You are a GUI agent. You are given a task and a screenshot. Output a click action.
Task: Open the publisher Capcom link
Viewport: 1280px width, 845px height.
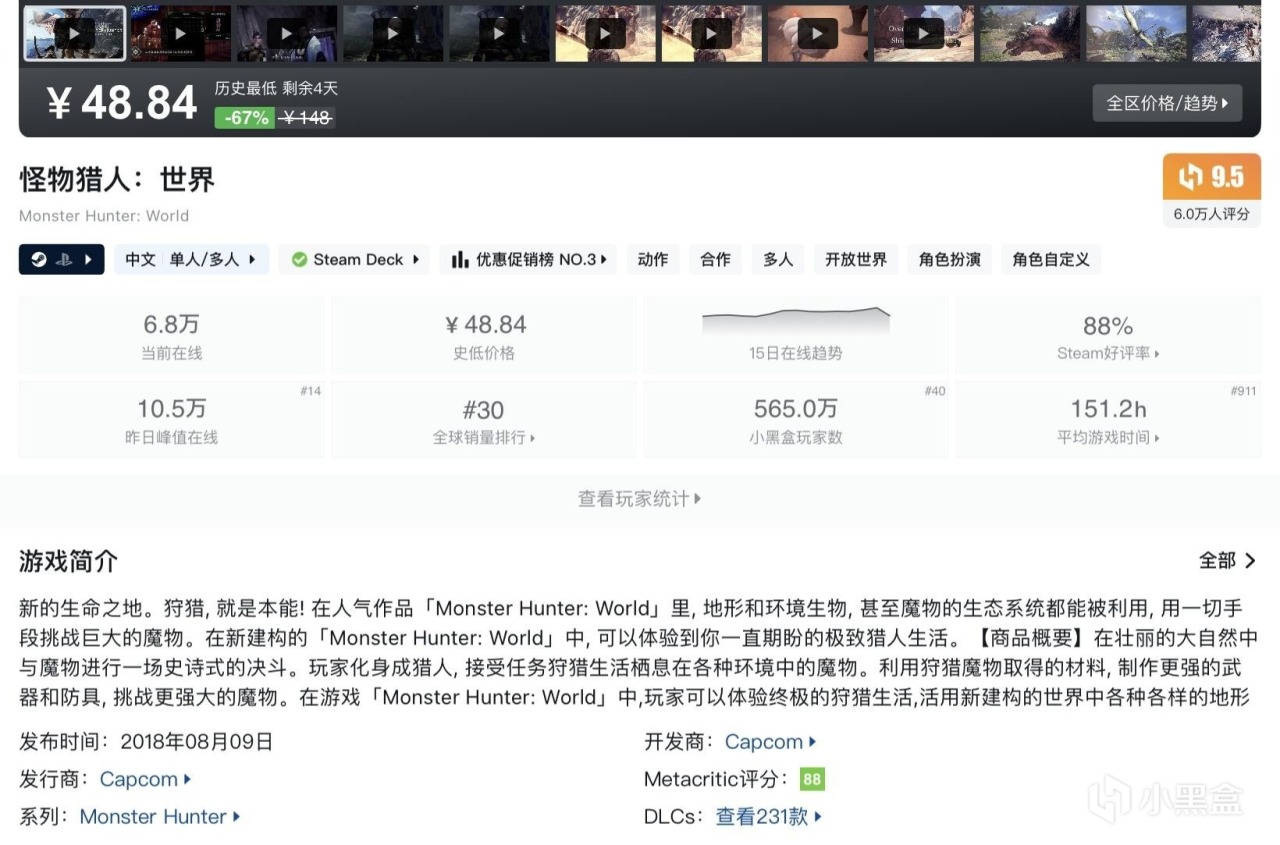(145, 779)
